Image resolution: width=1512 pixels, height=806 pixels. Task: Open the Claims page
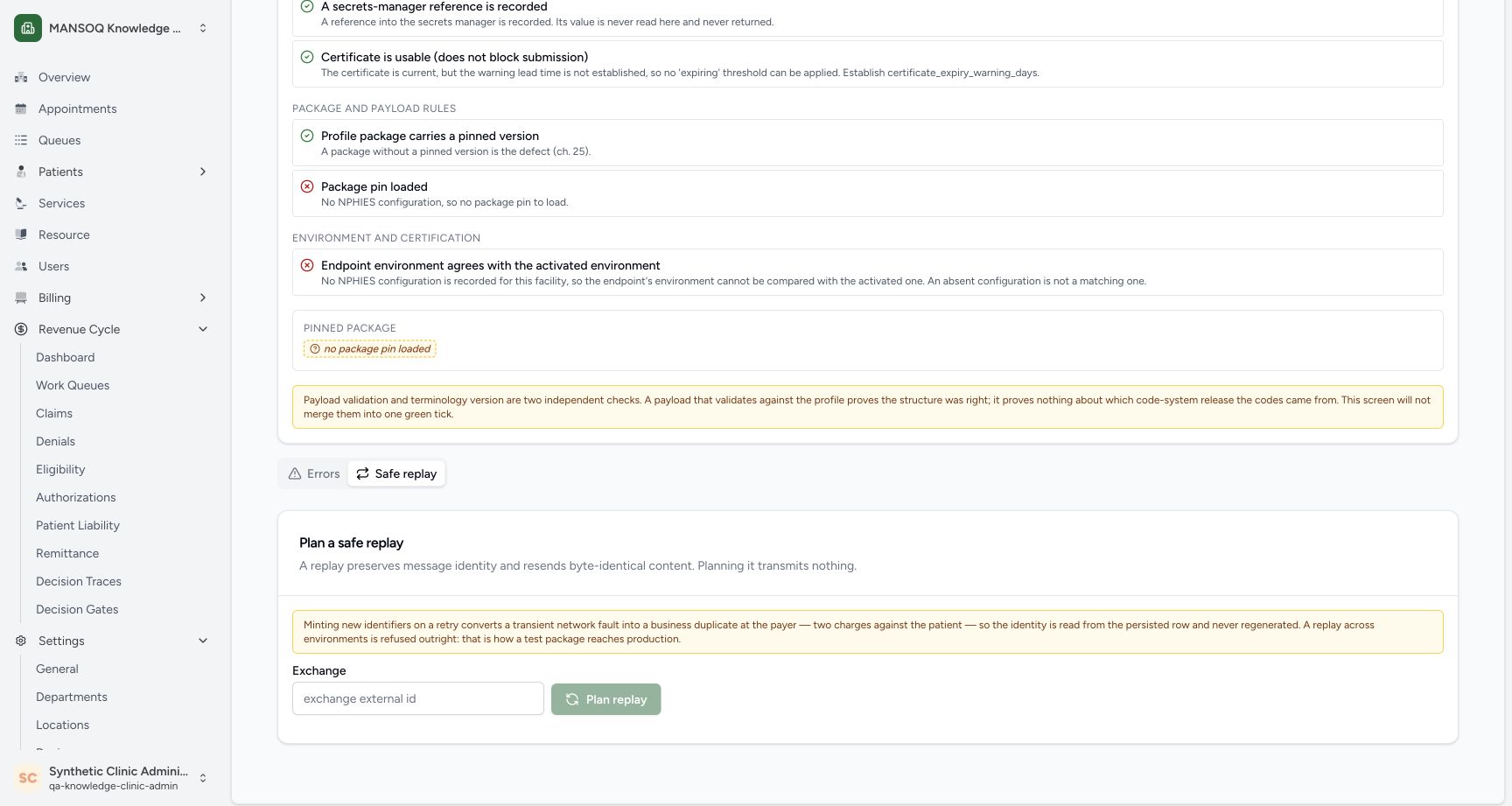(54, 413)
